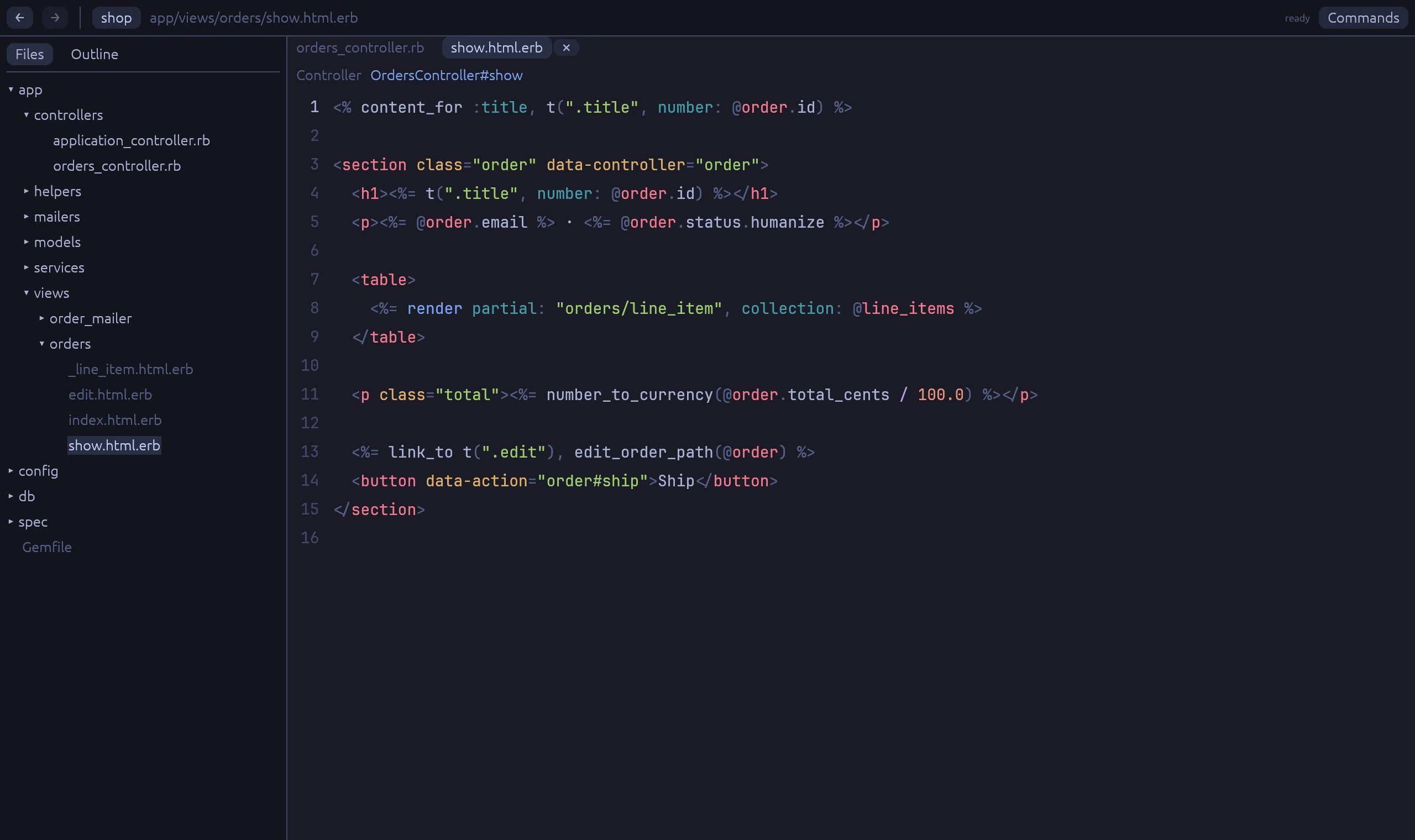Click @line_items variable on line 8

[x=903, y=308]
